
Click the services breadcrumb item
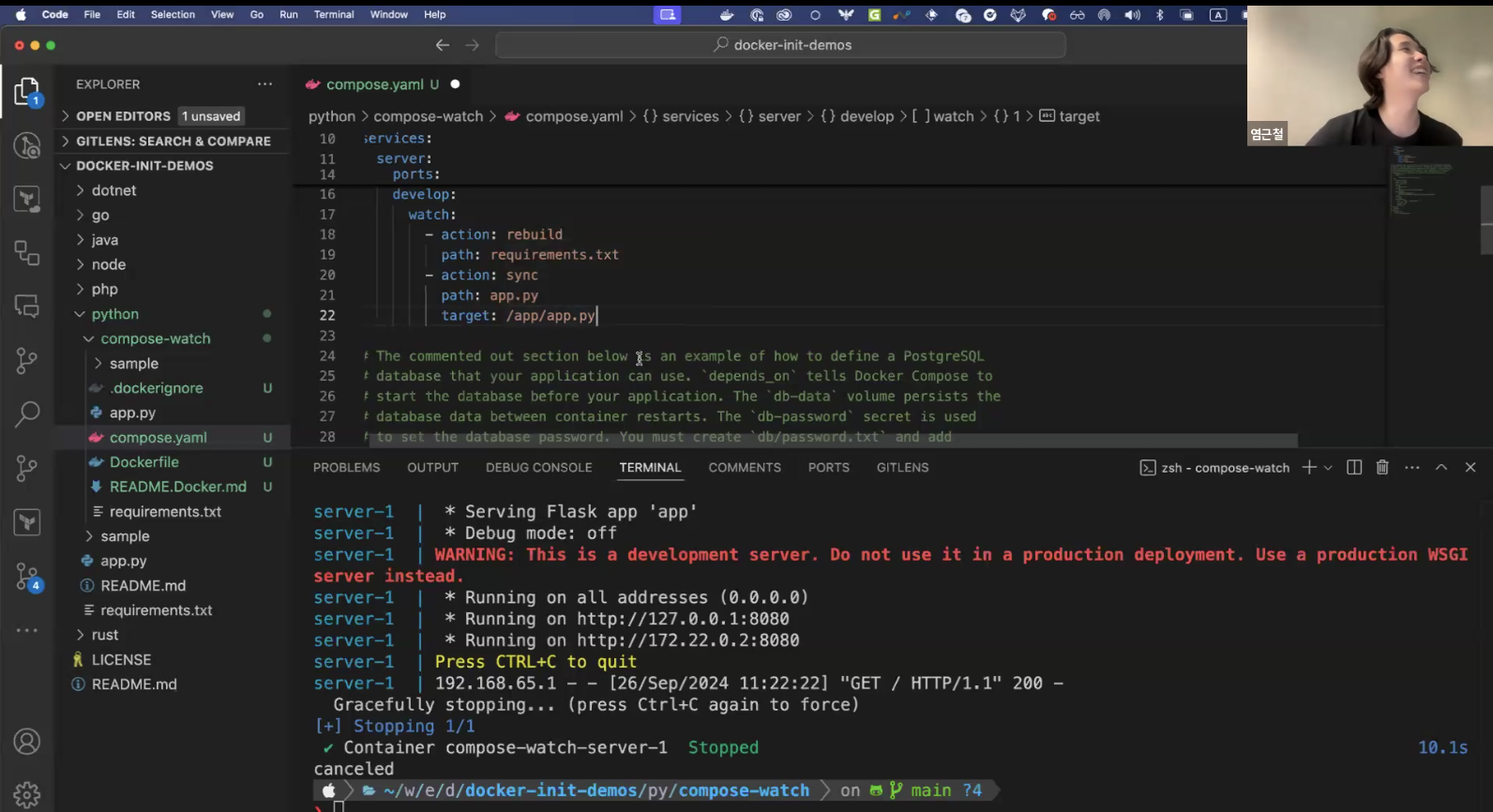pos(689,116)
